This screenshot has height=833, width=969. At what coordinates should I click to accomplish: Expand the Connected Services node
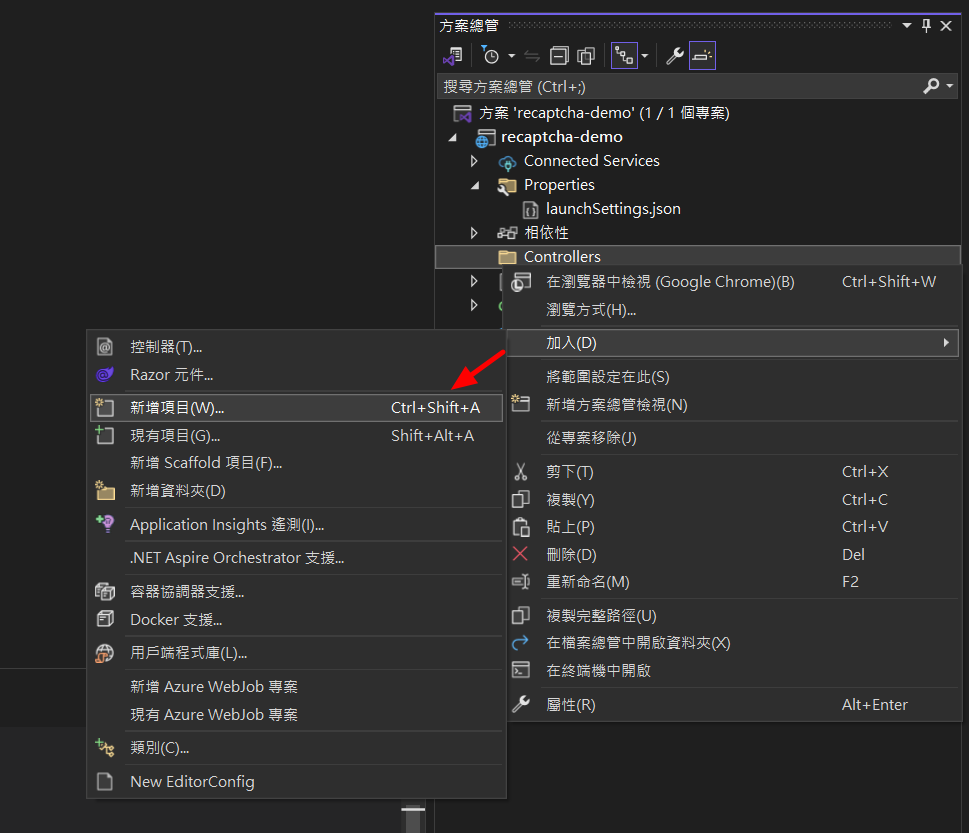click(474, 161)
